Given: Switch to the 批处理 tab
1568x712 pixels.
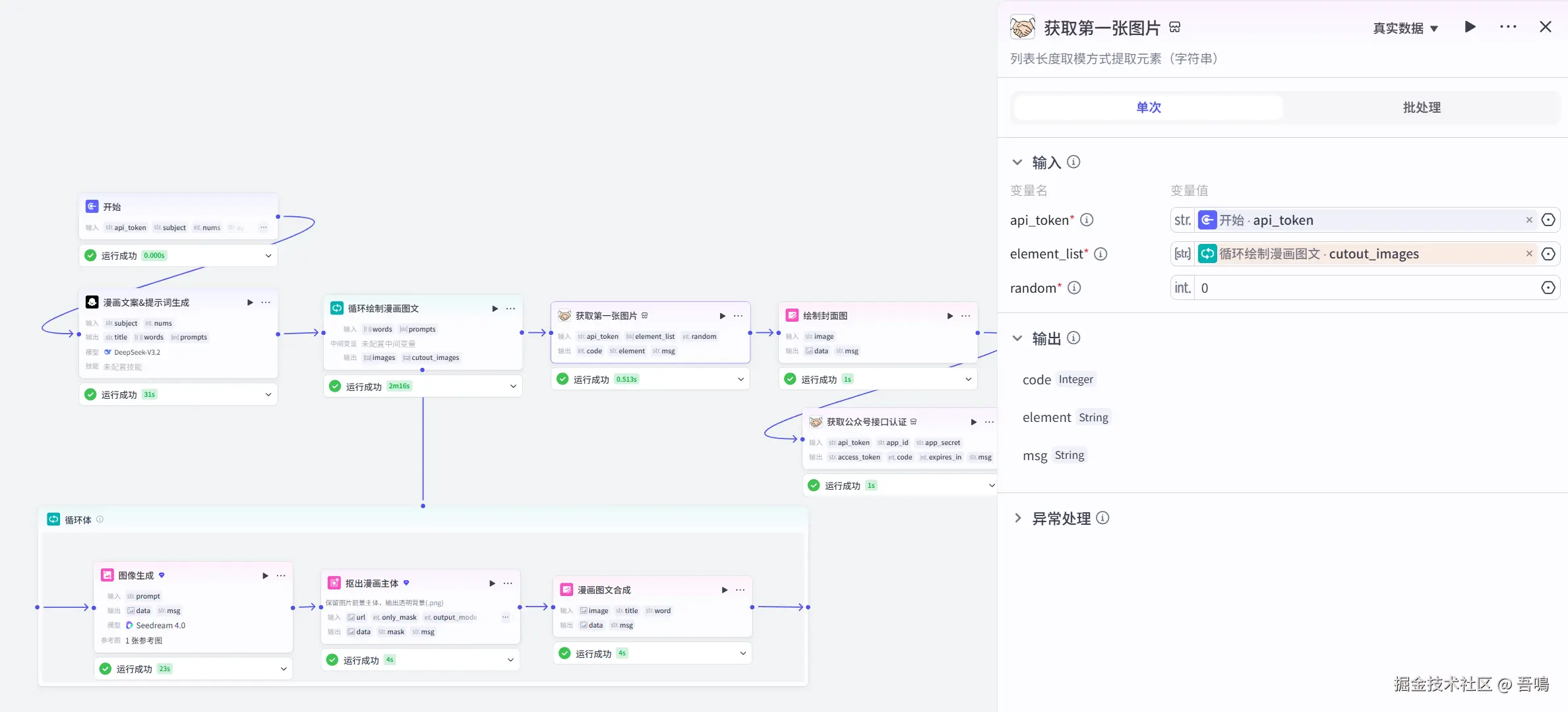Looking at the screenshot, I should (x=1421, y=107).
